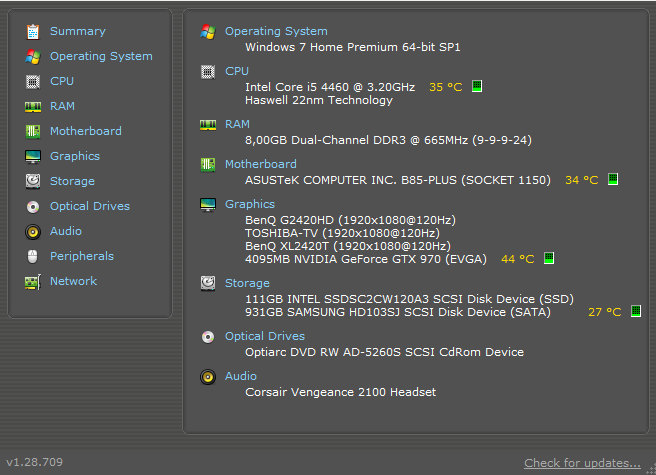Go to the CPU section in sidebar
656x475 pixels.
pos(62,81)
